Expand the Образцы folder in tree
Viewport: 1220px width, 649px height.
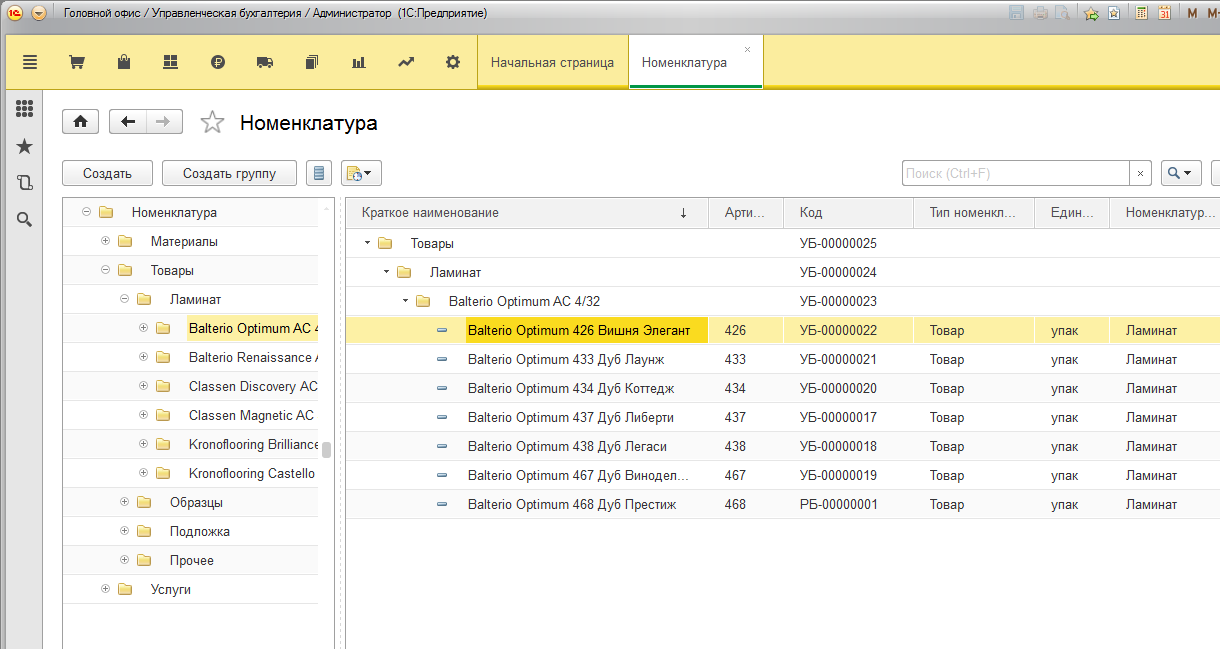point(124,502)
